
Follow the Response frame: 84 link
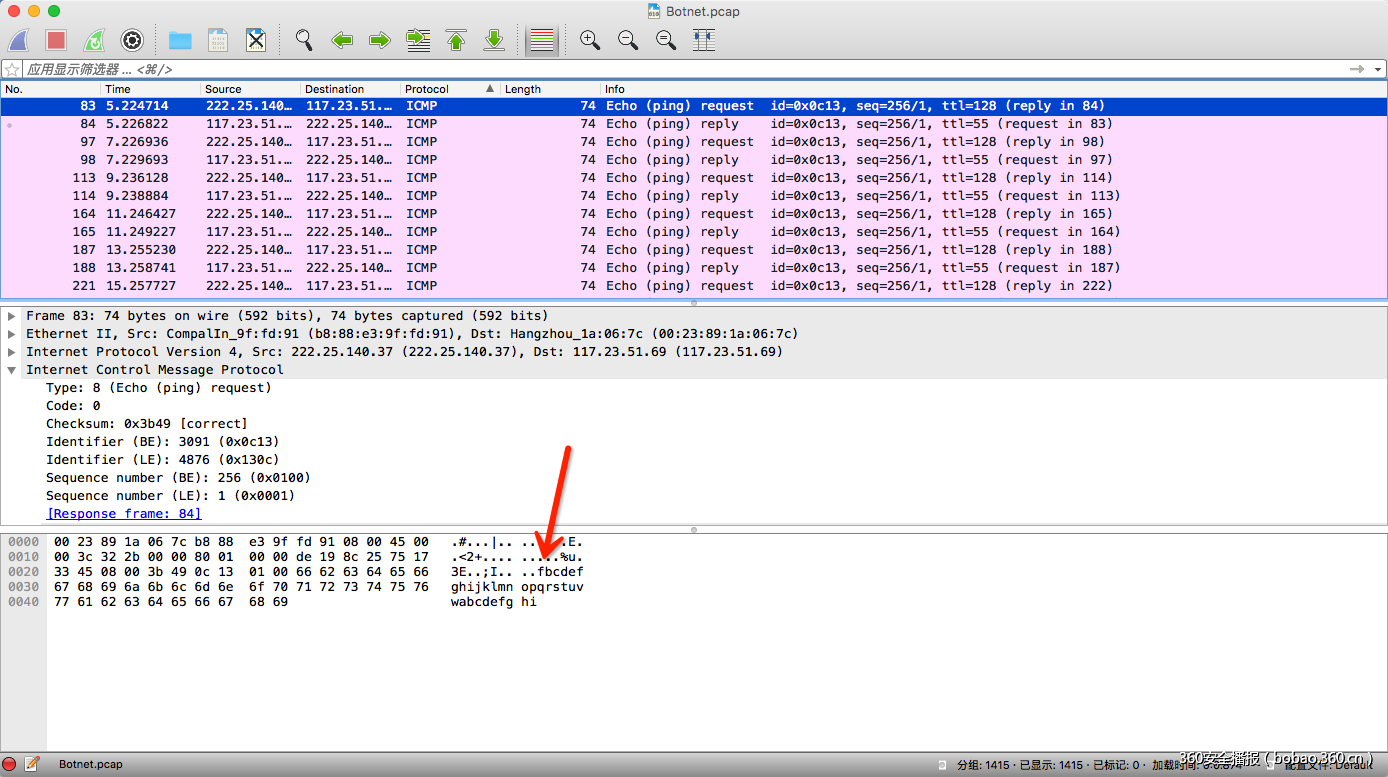(124, 514)
